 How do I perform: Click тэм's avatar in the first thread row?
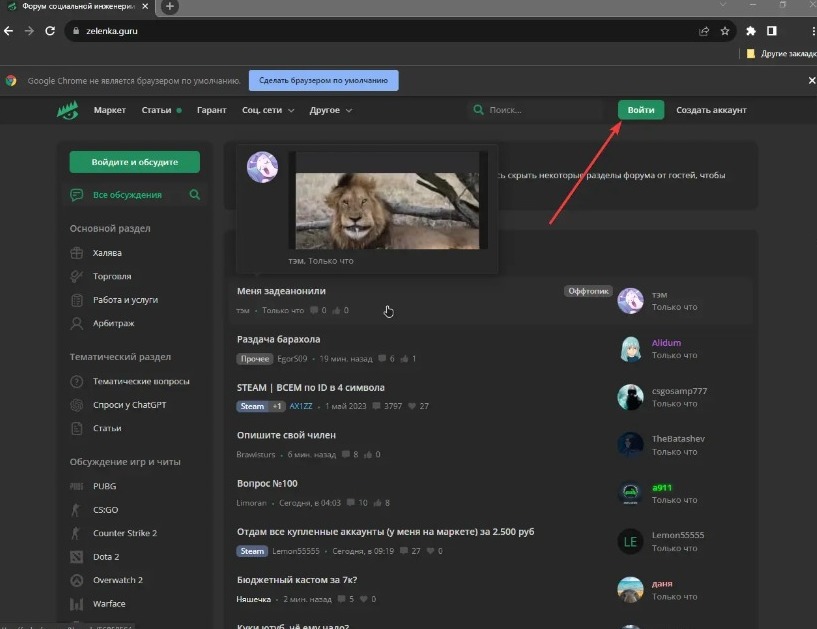tap(630, 300)
